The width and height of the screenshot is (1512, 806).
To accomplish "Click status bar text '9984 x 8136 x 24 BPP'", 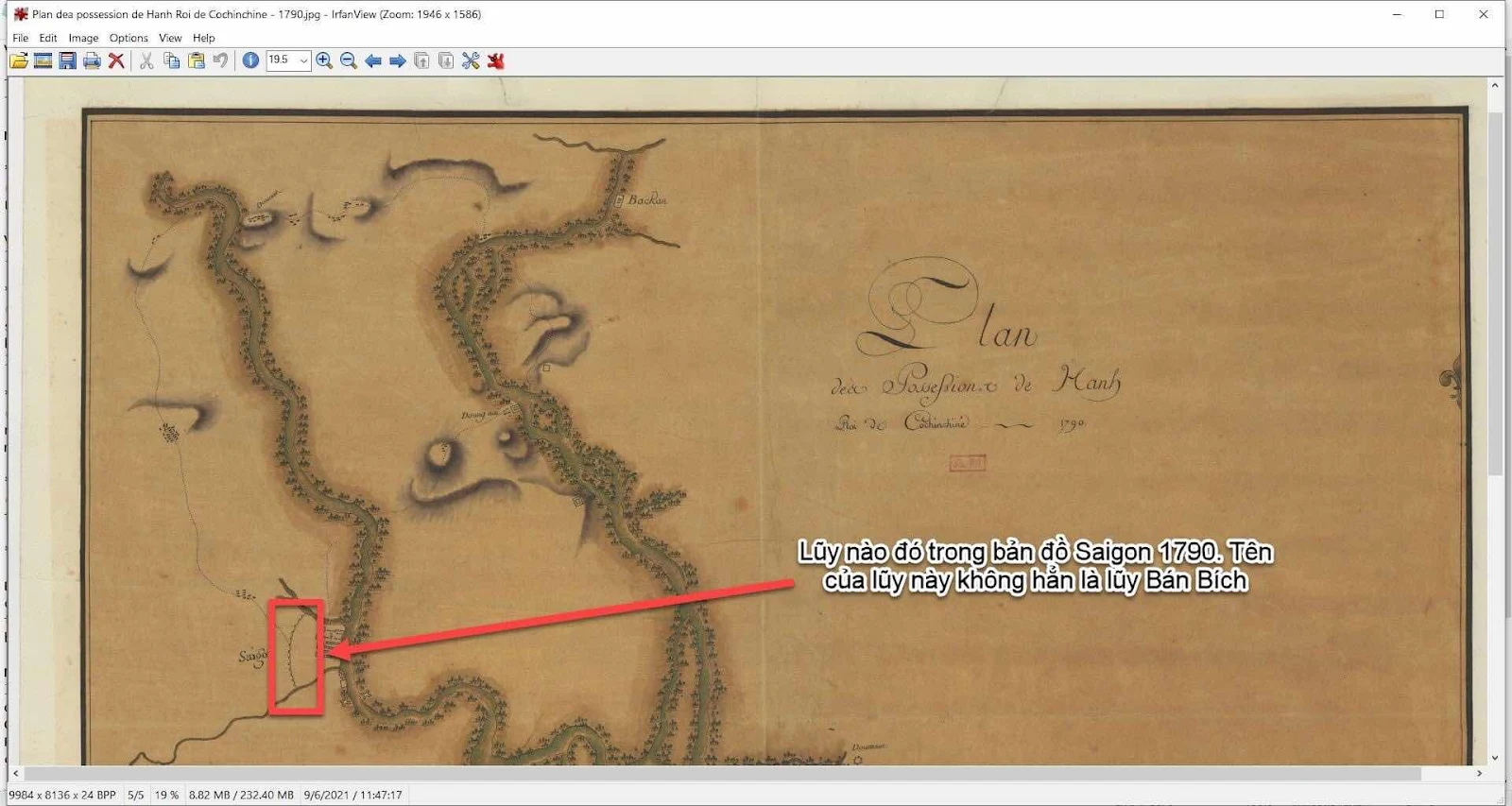I will click(x=62, y=795).
